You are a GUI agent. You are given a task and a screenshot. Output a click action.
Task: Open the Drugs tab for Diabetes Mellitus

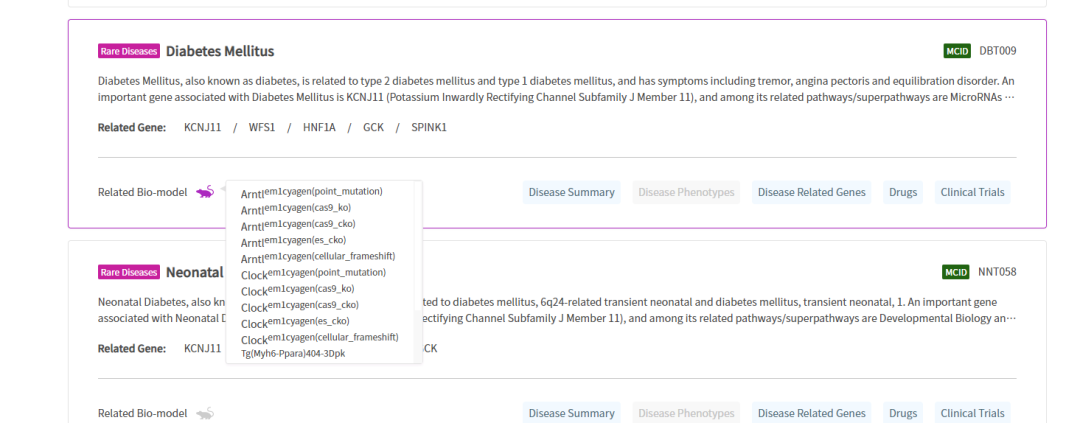902,192
